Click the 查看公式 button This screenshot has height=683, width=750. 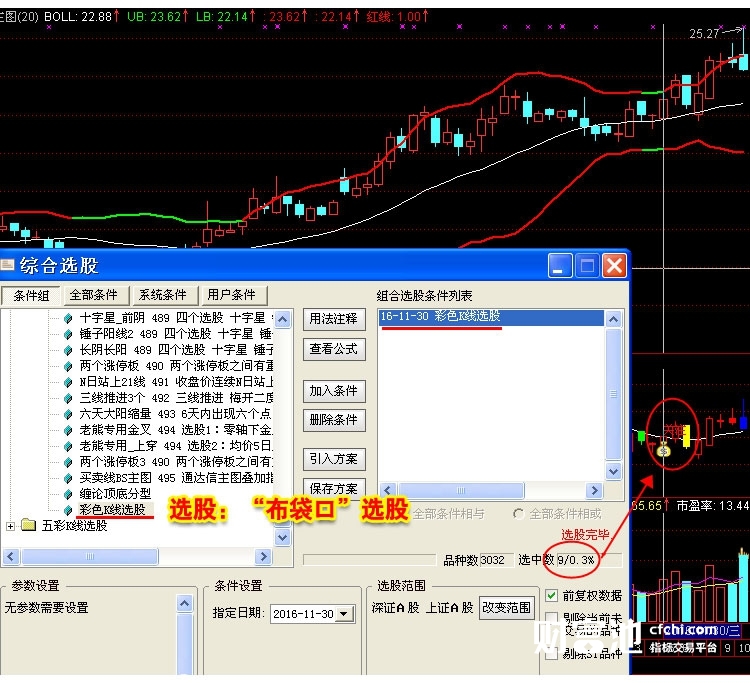[334, 349]
